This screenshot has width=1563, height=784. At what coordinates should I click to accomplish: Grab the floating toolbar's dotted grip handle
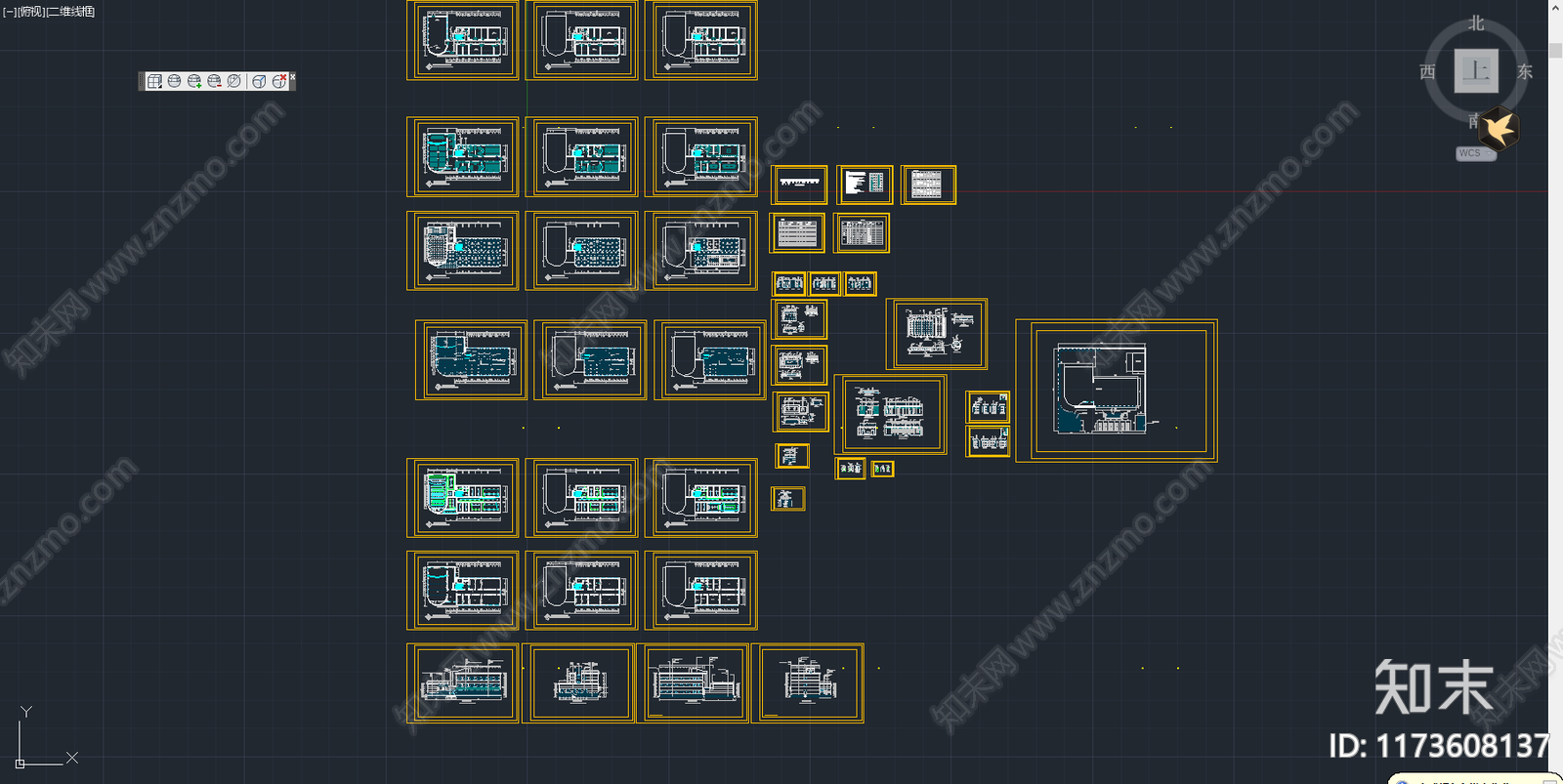[x=142, y=81]
